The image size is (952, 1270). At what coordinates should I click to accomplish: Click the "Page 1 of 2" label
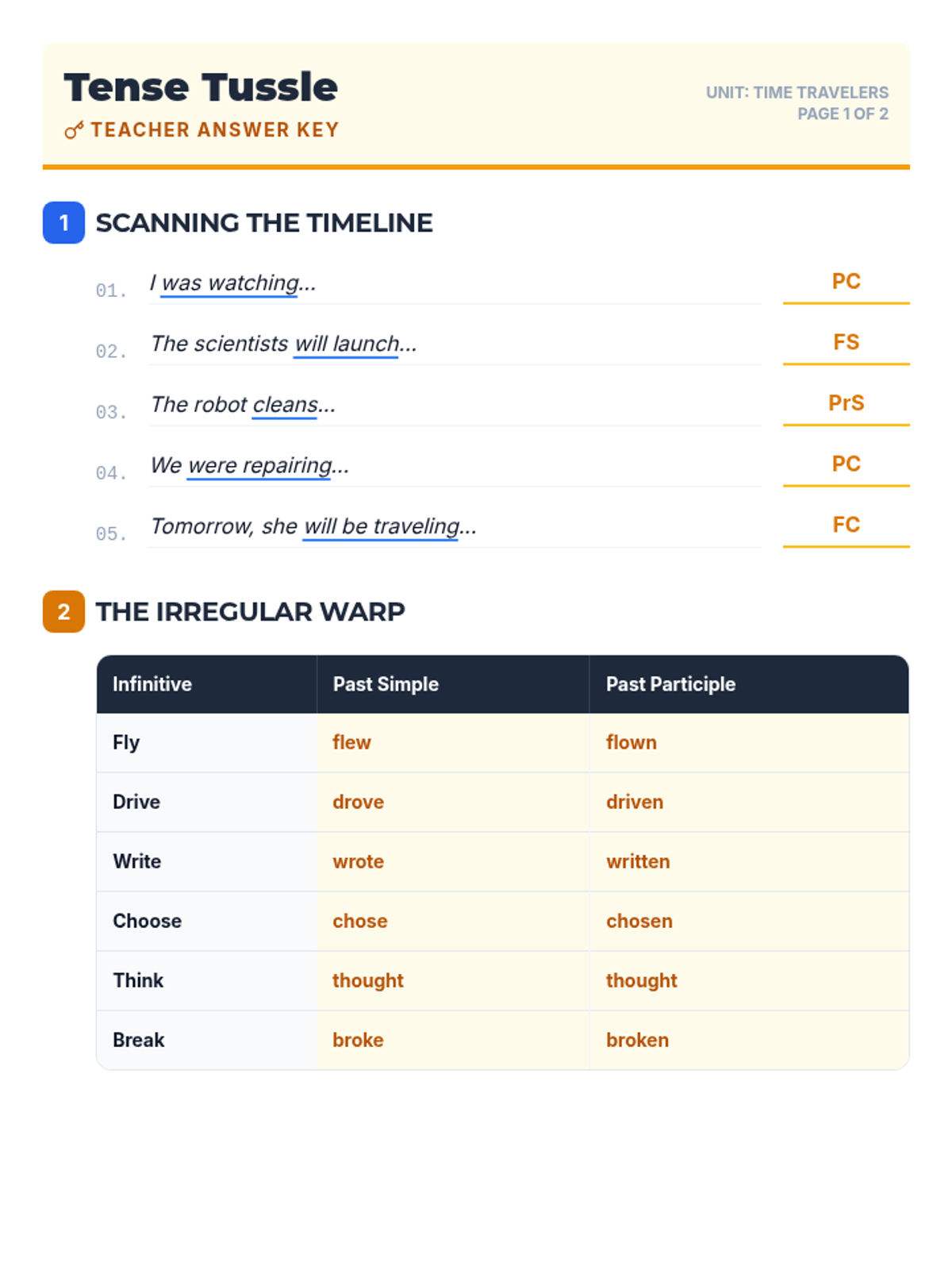[x=843, y=114]
